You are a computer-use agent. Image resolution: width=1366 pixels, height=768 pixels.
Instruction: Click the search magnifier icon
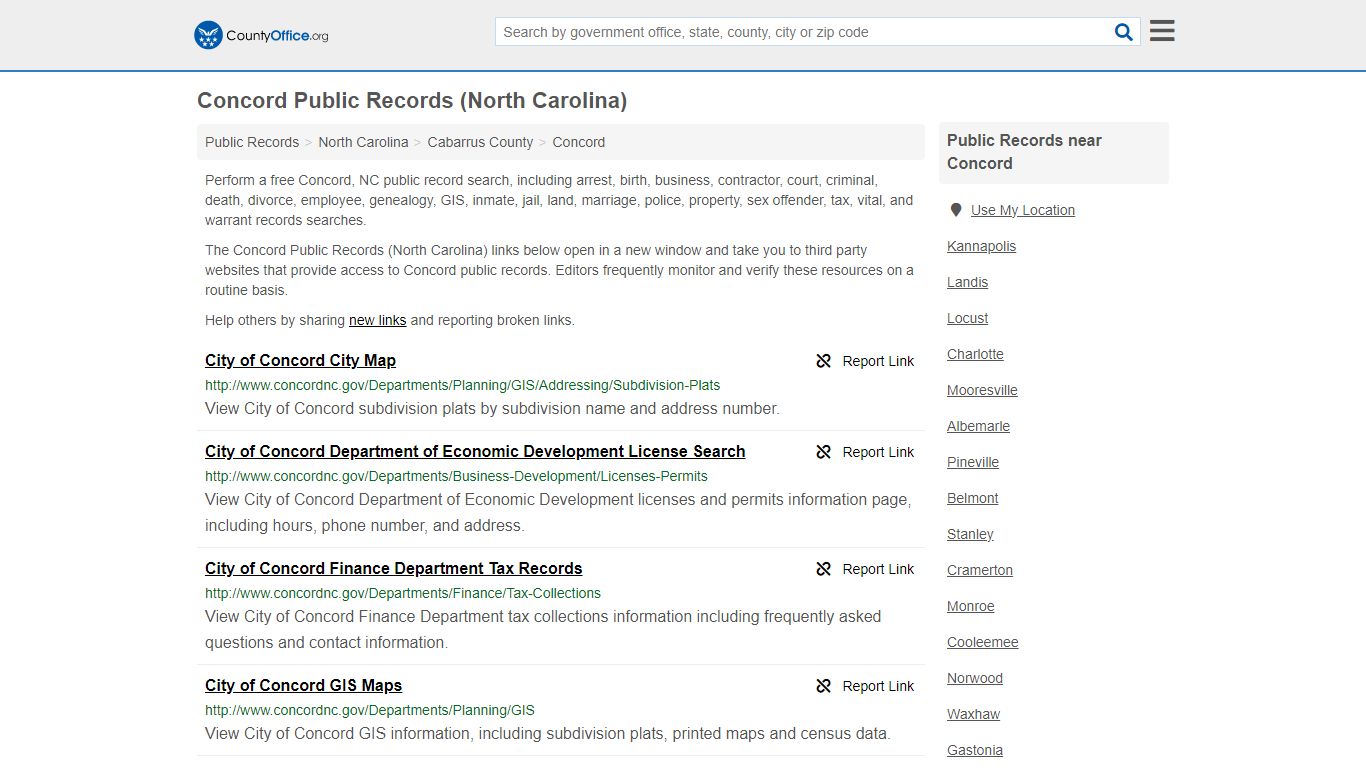coord(1124,32)
